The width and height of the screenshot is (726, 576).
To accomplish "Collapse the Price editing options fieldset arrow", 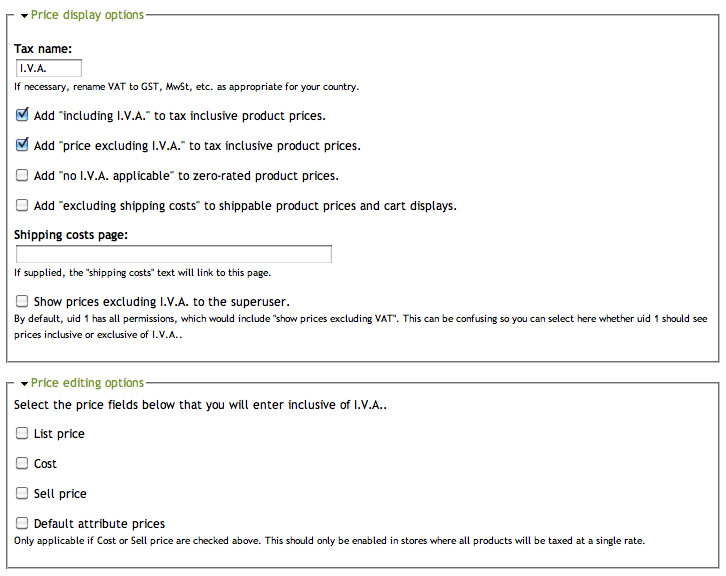I will (x=24, y=383).
